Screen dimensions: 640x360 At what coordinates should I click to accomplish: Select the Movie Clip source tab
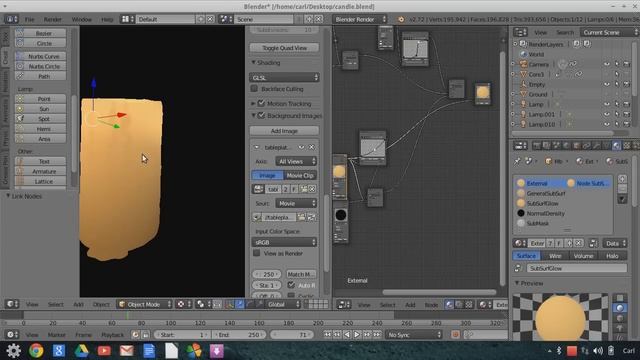click(300, 175)
